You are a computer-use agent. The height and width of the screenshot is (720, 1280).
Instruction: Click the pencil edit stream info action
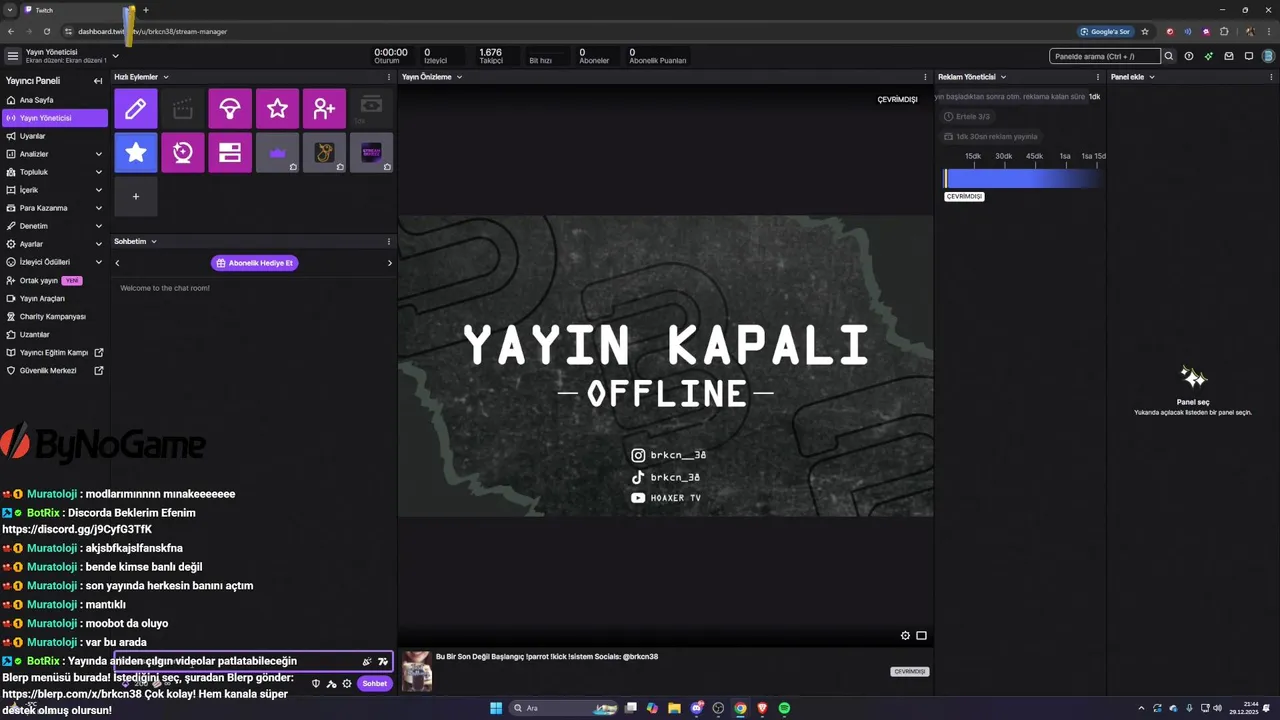(136, 109)
